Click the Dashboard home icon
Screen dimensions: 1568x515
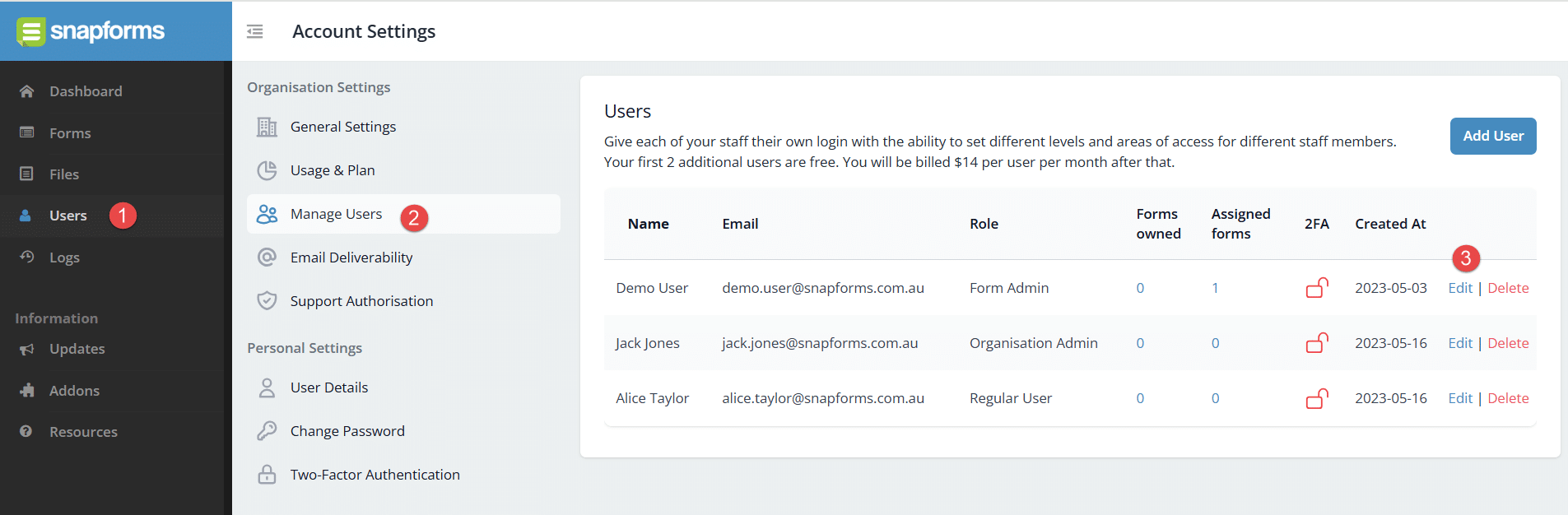coord(27,91)
